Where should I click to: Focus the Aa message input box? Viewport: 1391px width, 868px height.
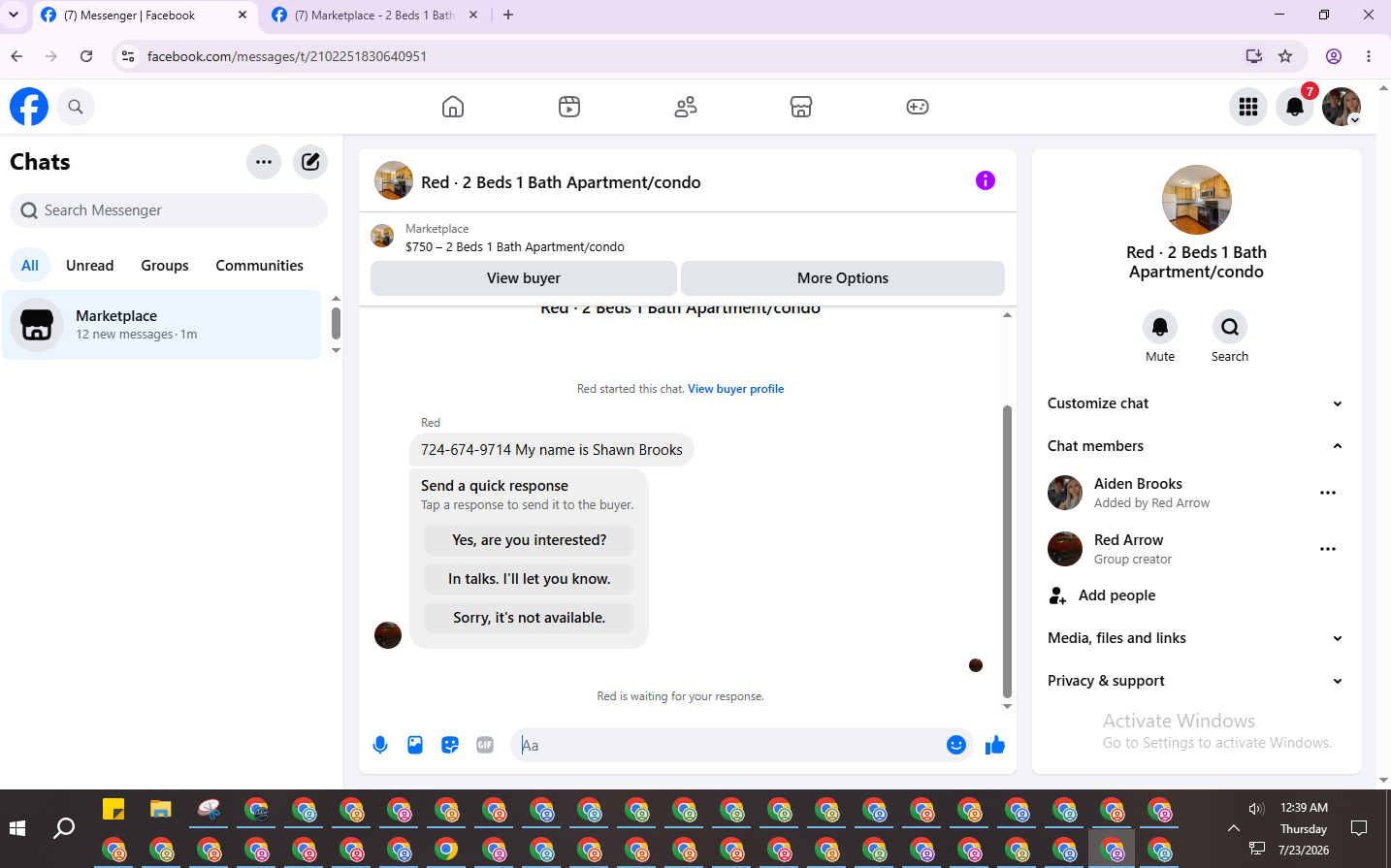point(728,745)
